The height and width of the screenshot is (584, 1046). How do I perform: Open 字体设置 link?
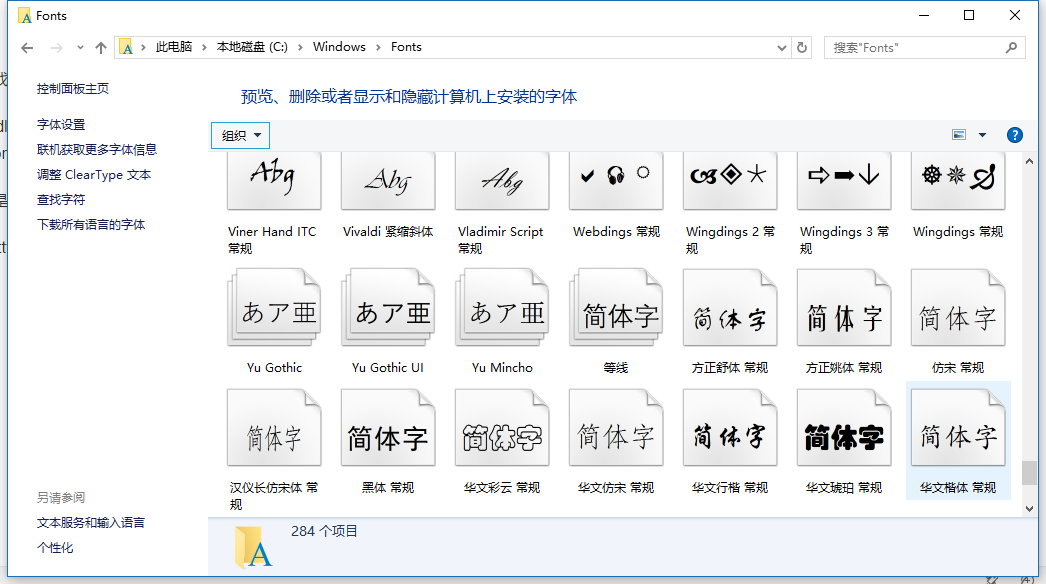pyautogui.click(x=61, y=125)
